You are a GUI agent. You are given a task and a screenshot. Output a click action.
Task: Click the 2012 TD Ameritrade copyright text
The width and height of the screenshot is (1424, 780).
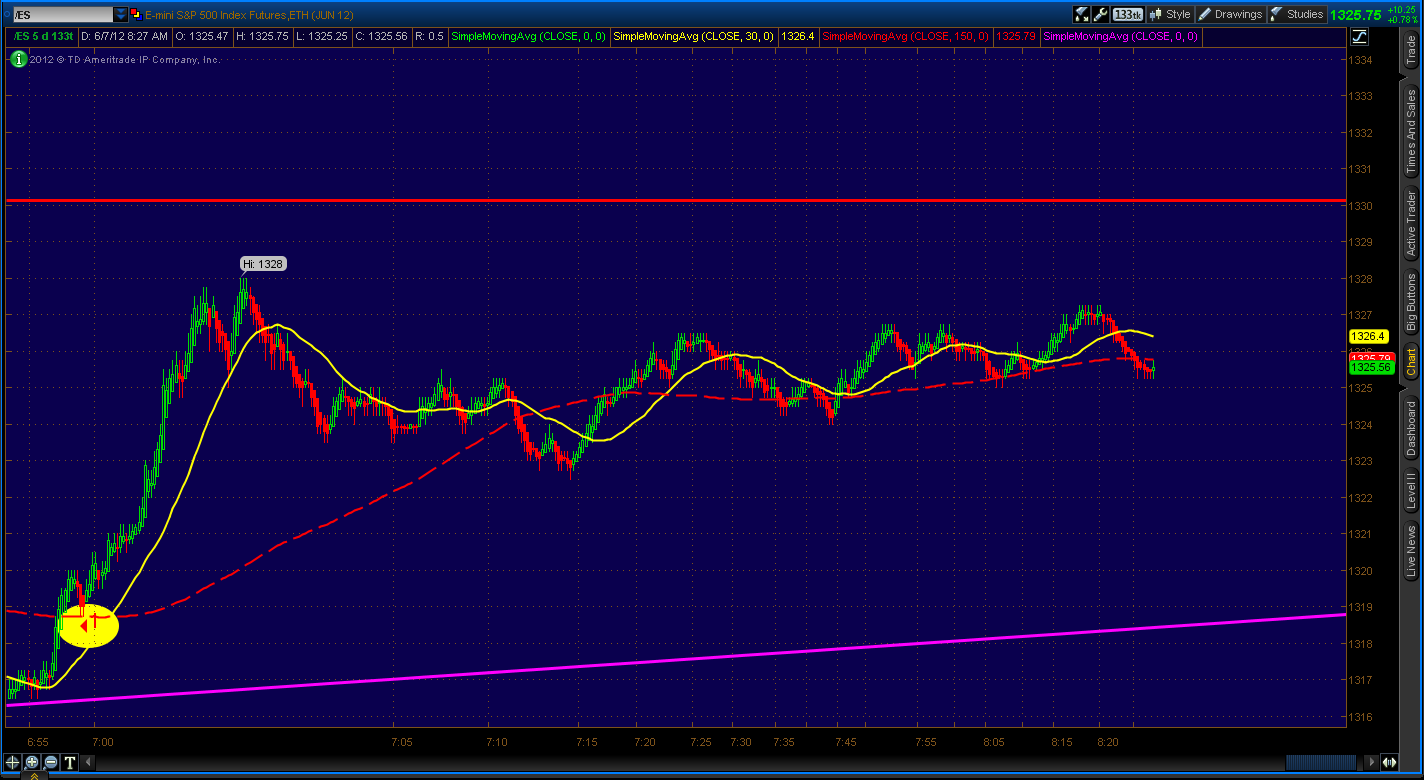(124, 59)
